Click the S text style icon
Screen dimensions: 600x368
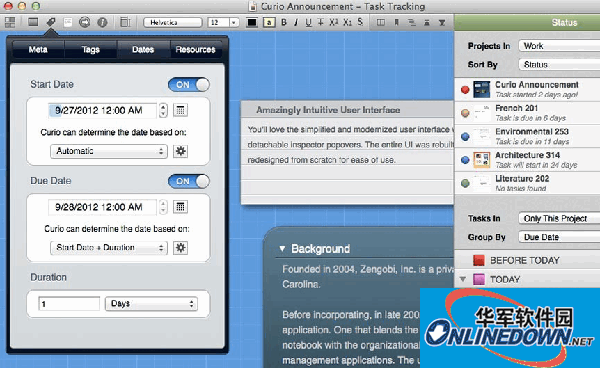[360, 22]
